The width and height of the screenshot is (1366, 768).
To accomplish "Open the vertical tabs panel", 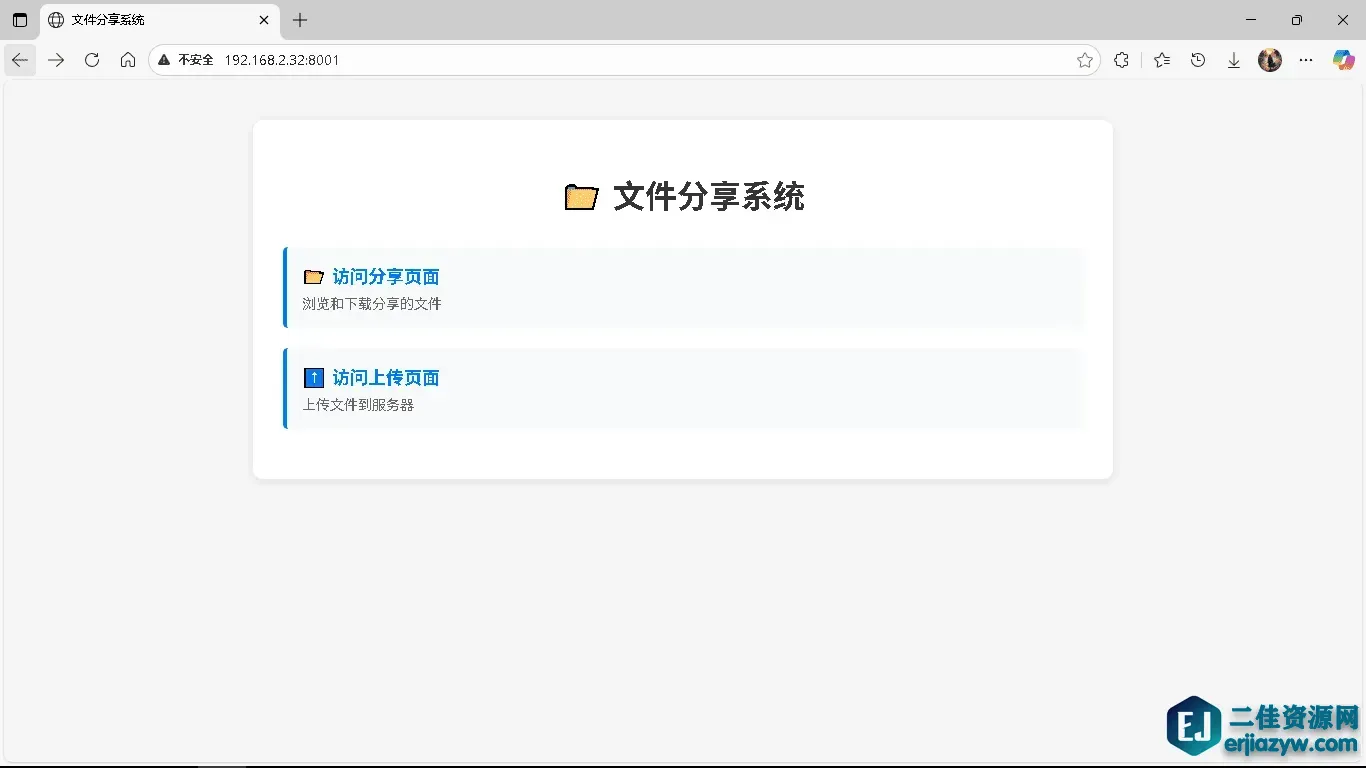I will [19, 20].
